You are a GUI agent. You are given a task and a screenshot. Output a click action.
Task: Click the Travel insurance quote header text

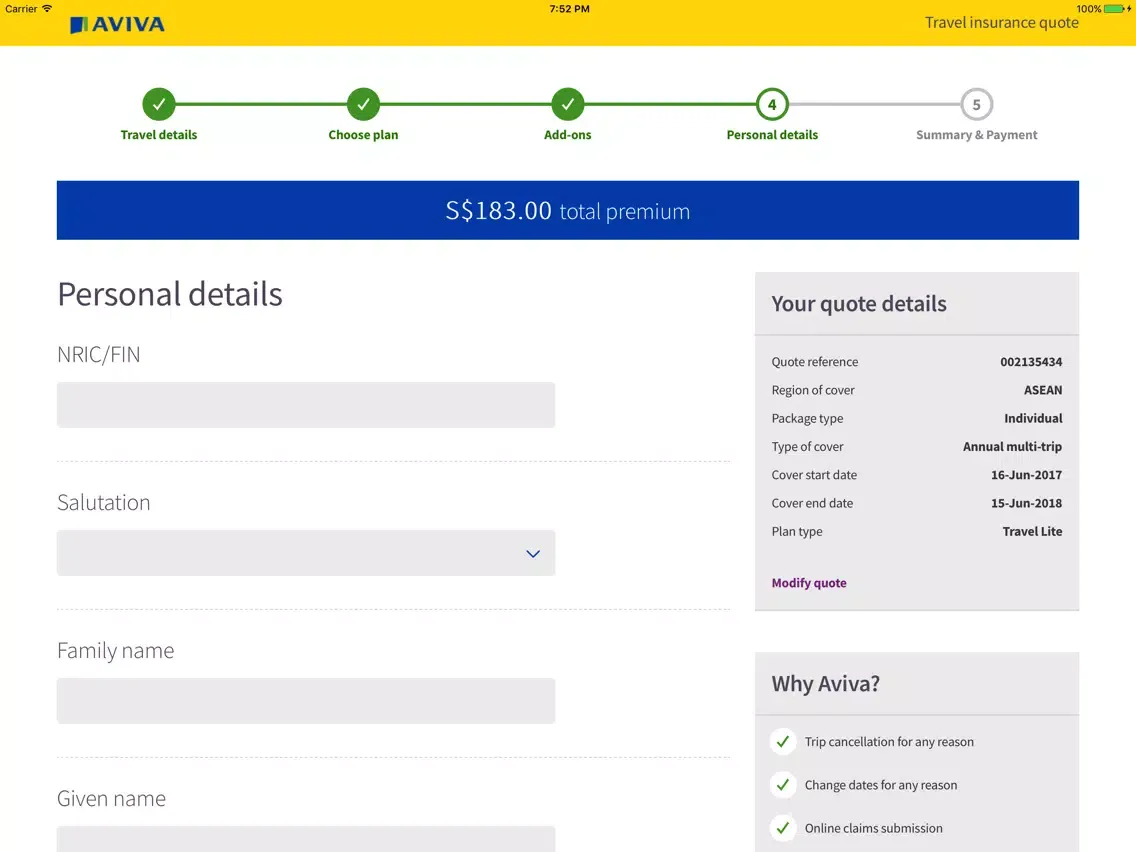pyautogui.click(x=1001, y=22)
